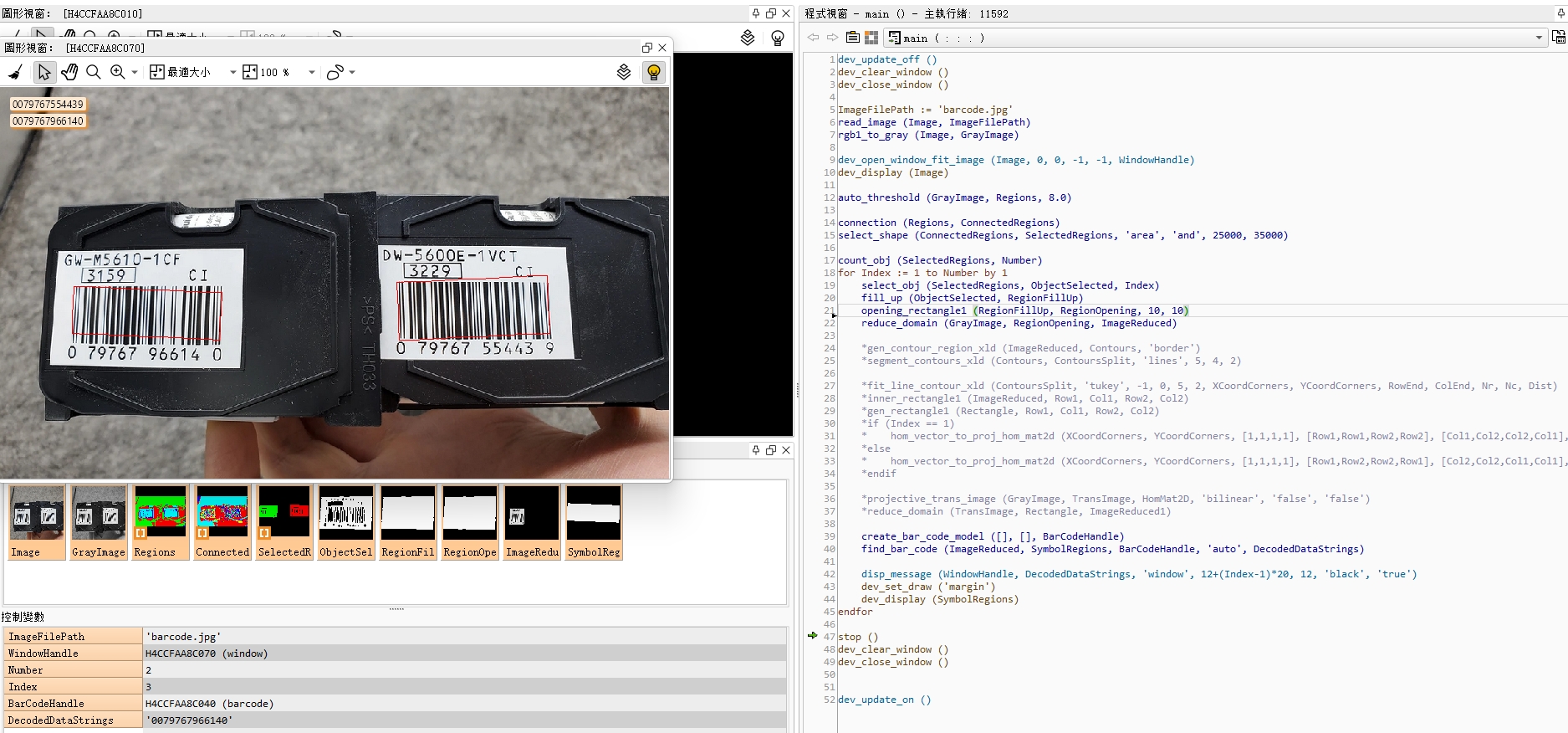The height and width of the screenshot is (733, 1568).
Task: Click the 0079767554439 message label in image
Action: (48, 104)
